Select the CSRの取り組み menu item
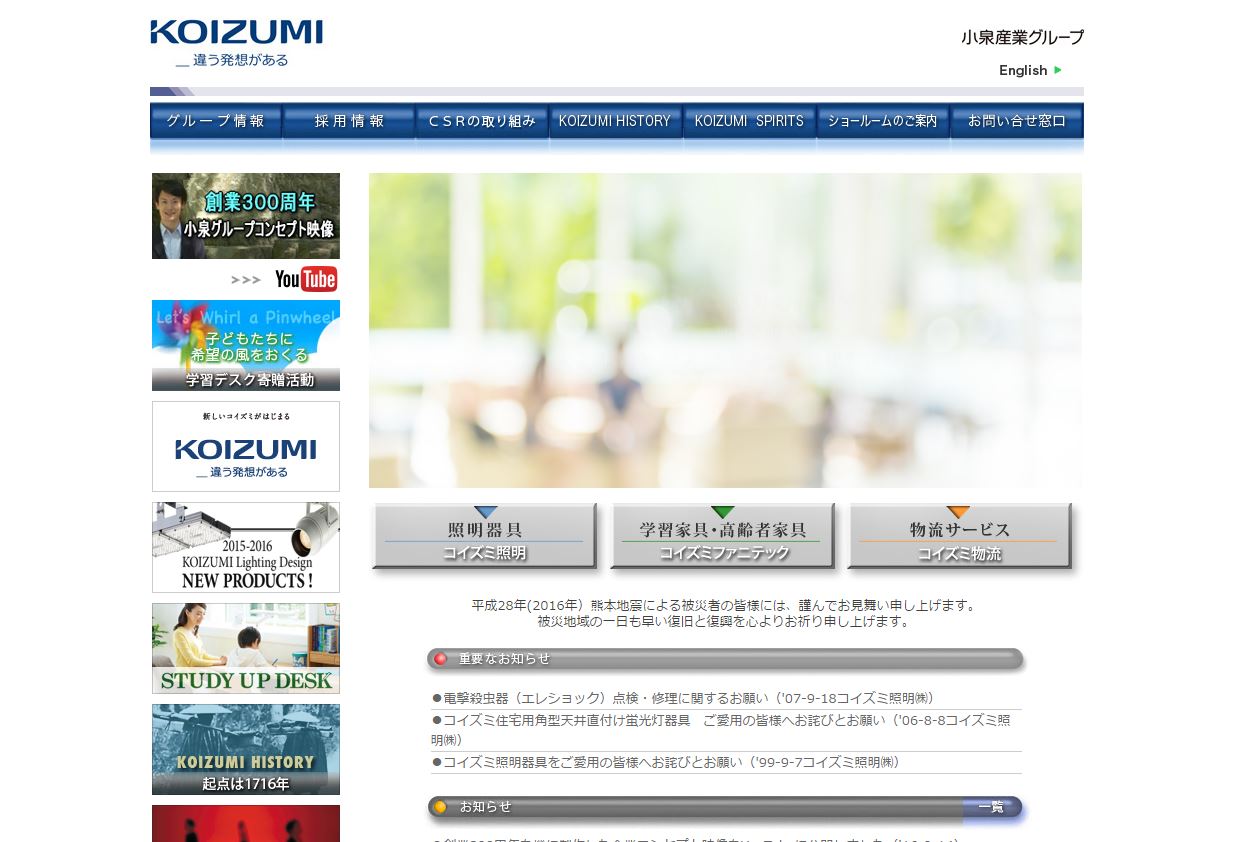This screenshot has height=842, width=1234. (482, 121)
